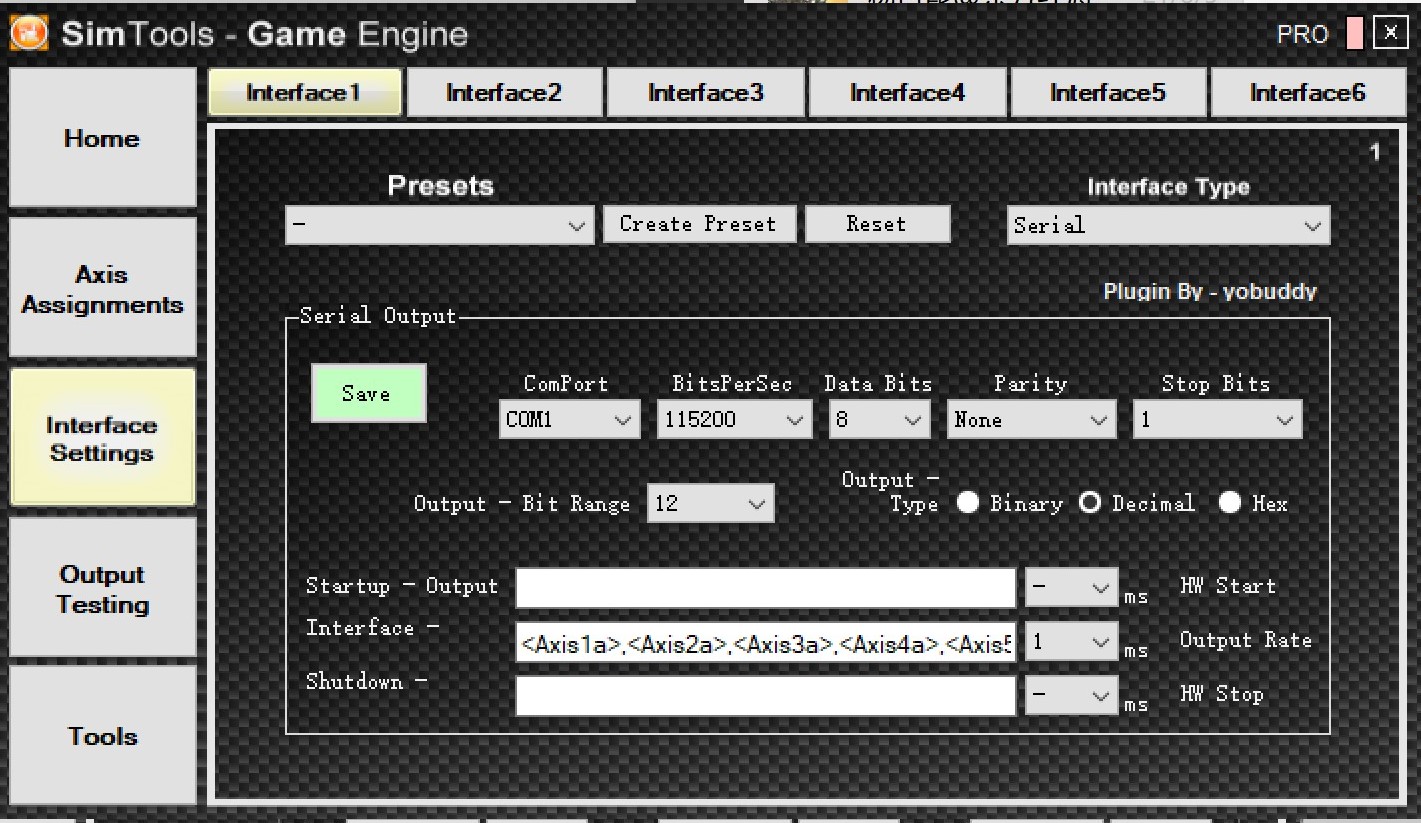Select the Interface4 tab
This screenshot has height=823, width=1421.
[x=907, y=93]
